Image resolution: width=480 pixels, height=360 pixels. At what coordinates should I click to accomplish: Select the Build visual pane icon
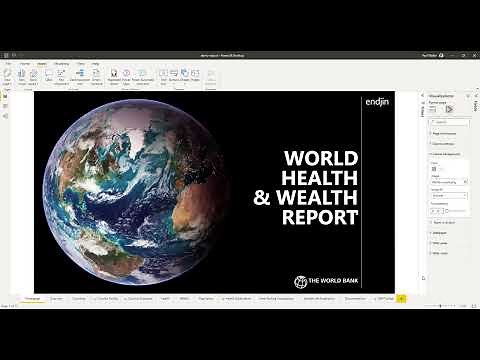coord(432,109)
